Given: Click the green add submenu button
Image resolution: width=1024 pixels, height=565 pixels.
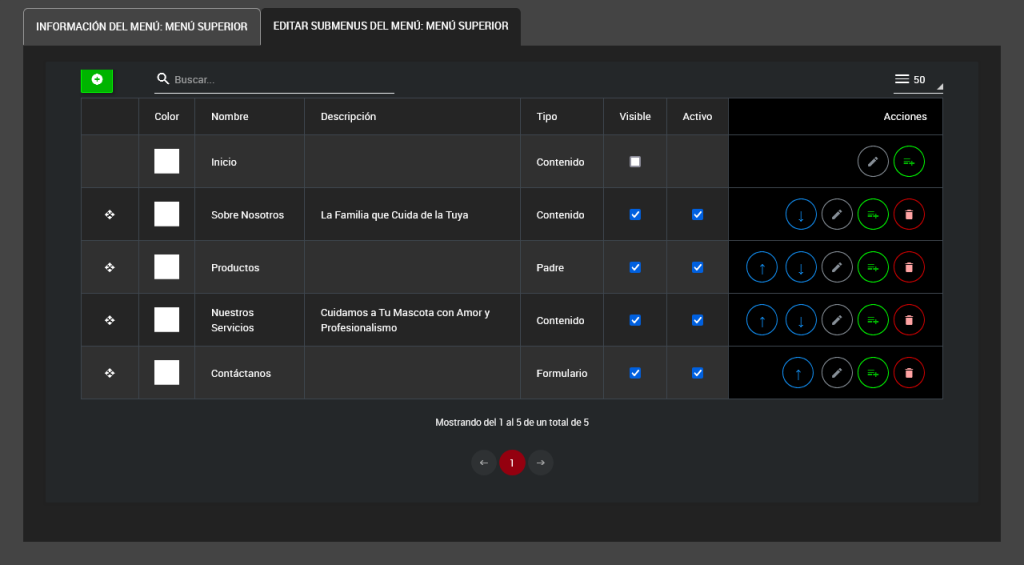Looking at the screenshot, I should 97,80.
